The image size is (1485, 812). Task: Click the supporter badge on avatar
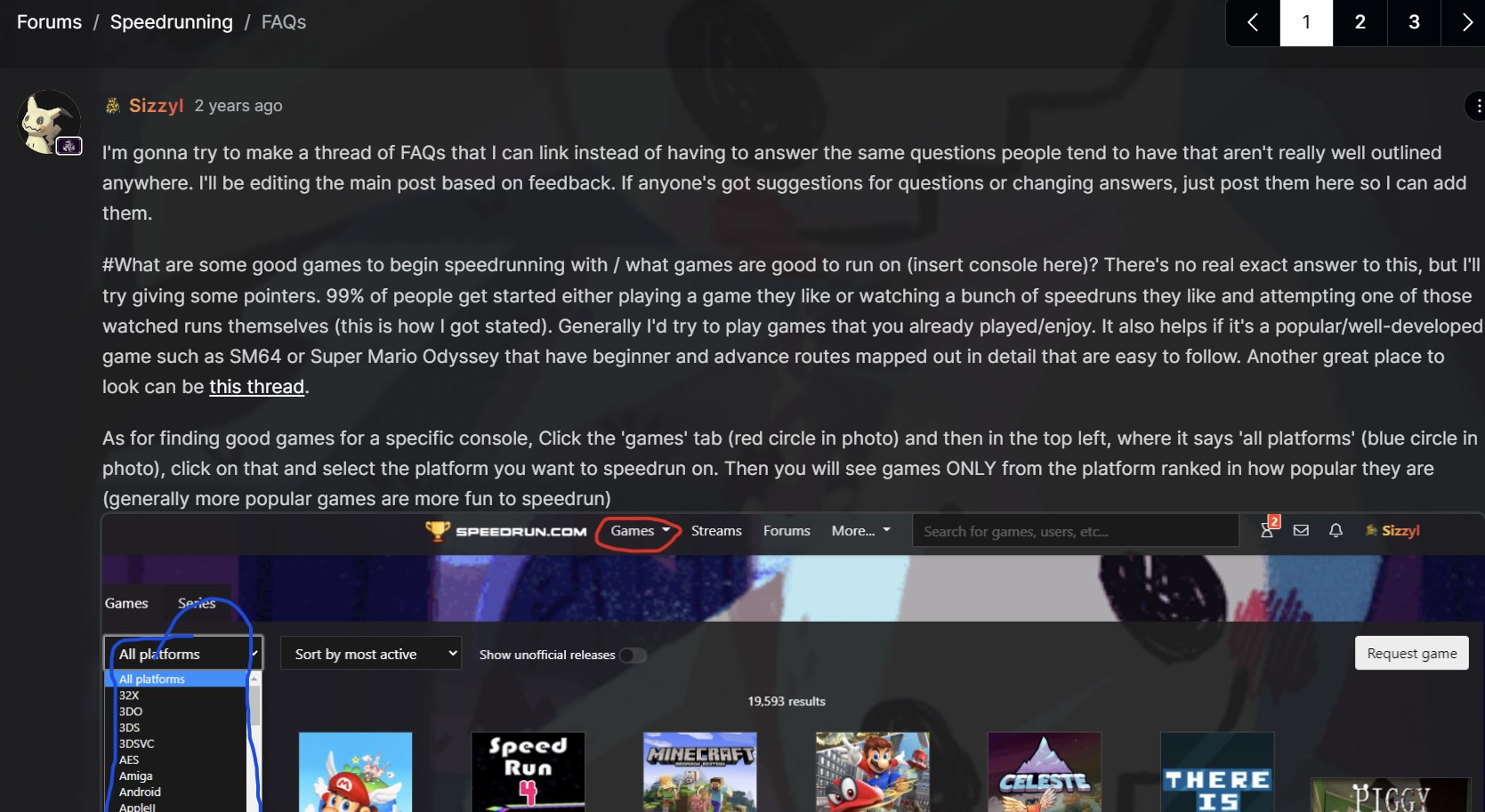coord(69,146)
